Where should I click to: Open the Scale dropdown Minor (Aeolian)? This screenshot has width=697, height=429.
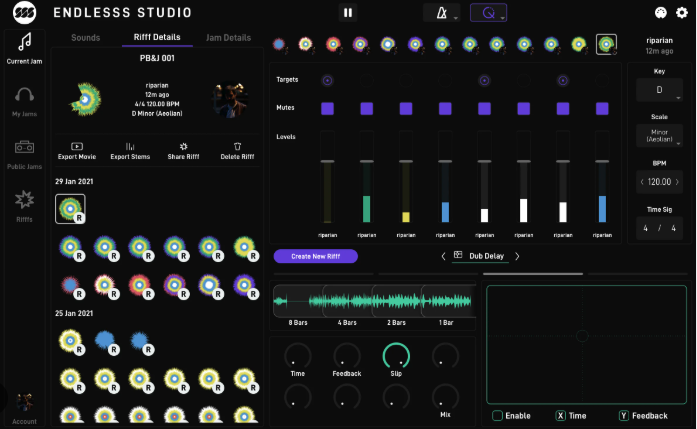click(x=660, y=136)
